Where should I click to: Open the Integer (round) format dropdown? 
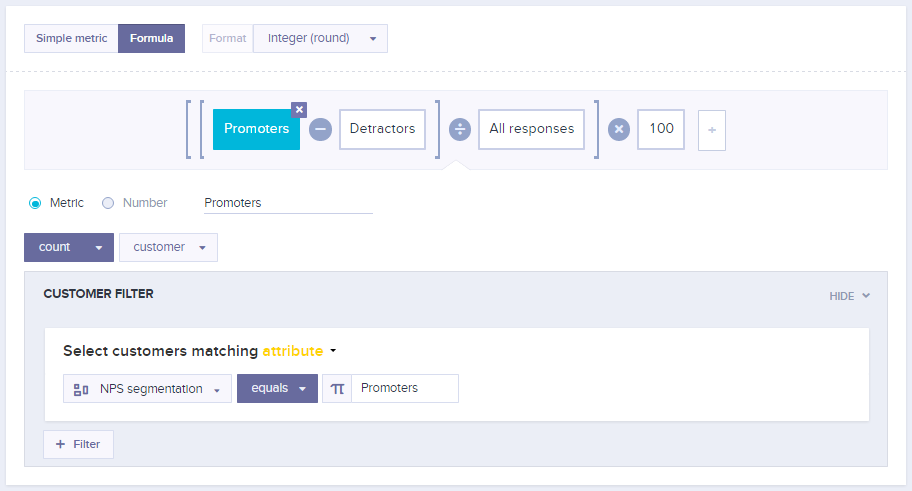(320, 38)
